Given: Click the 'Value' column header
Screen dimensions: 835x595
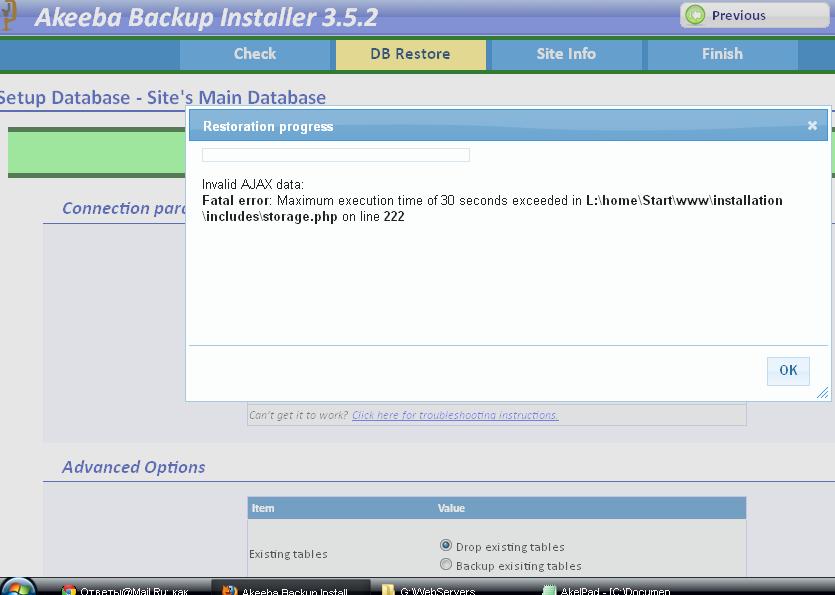Looking at the screenshot, I should click(451, 508).
